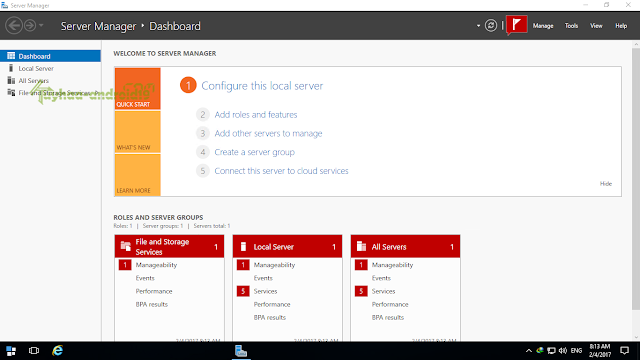Open the Tools menu

pos(571,26)
